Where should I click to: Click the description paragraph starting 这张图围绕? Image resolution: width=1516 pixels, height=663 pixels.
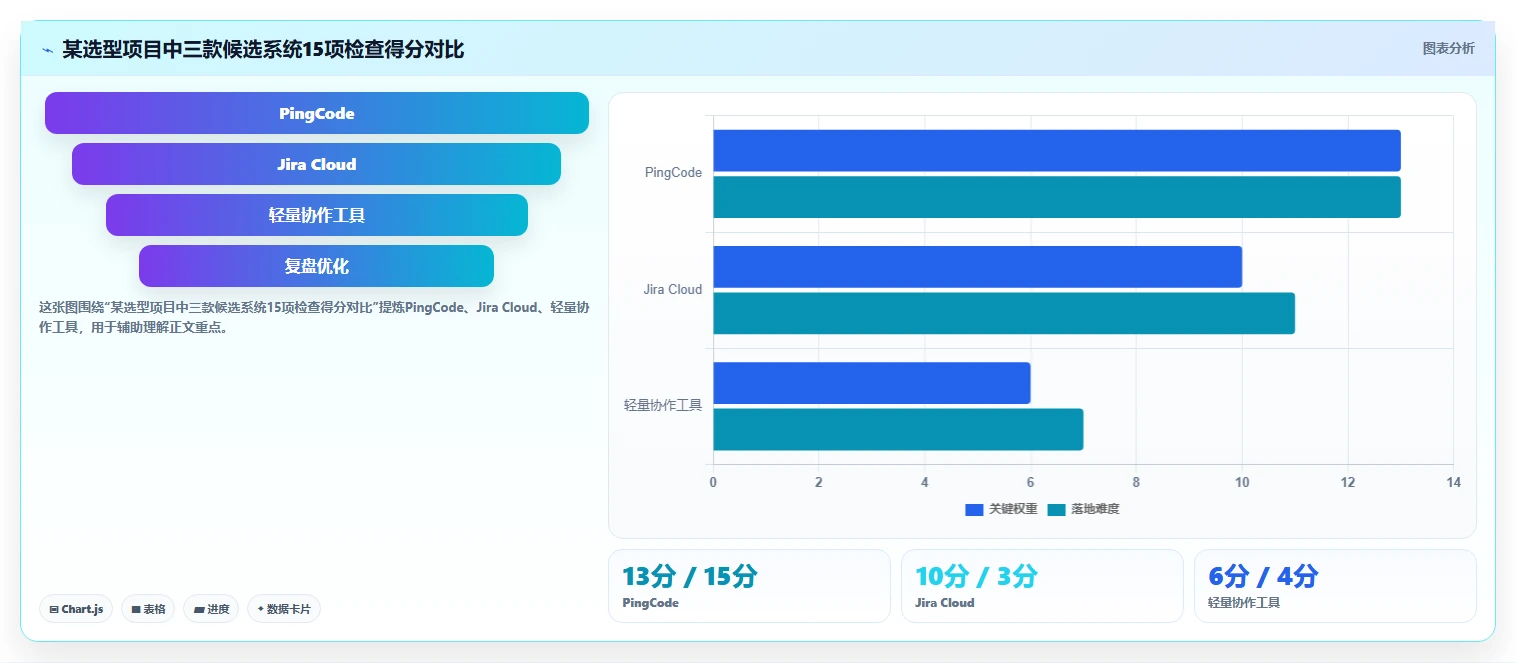point(313,317)
